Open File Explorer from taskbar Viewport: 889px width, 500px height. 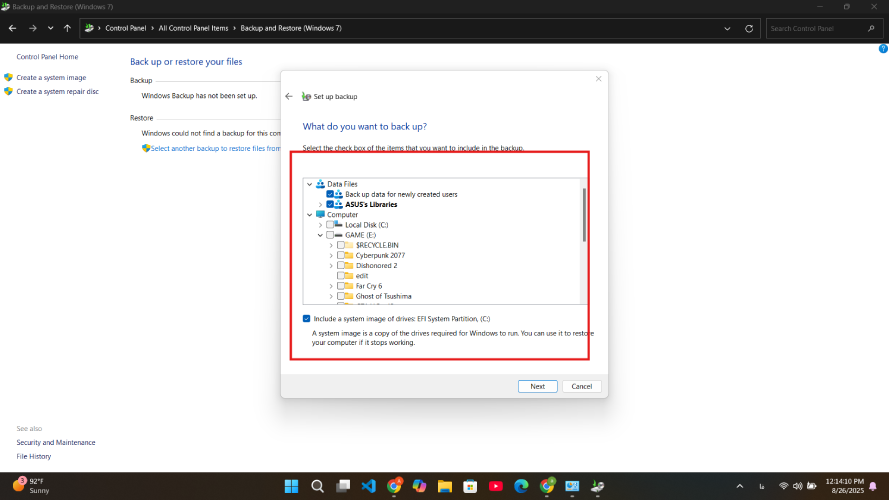445,486
